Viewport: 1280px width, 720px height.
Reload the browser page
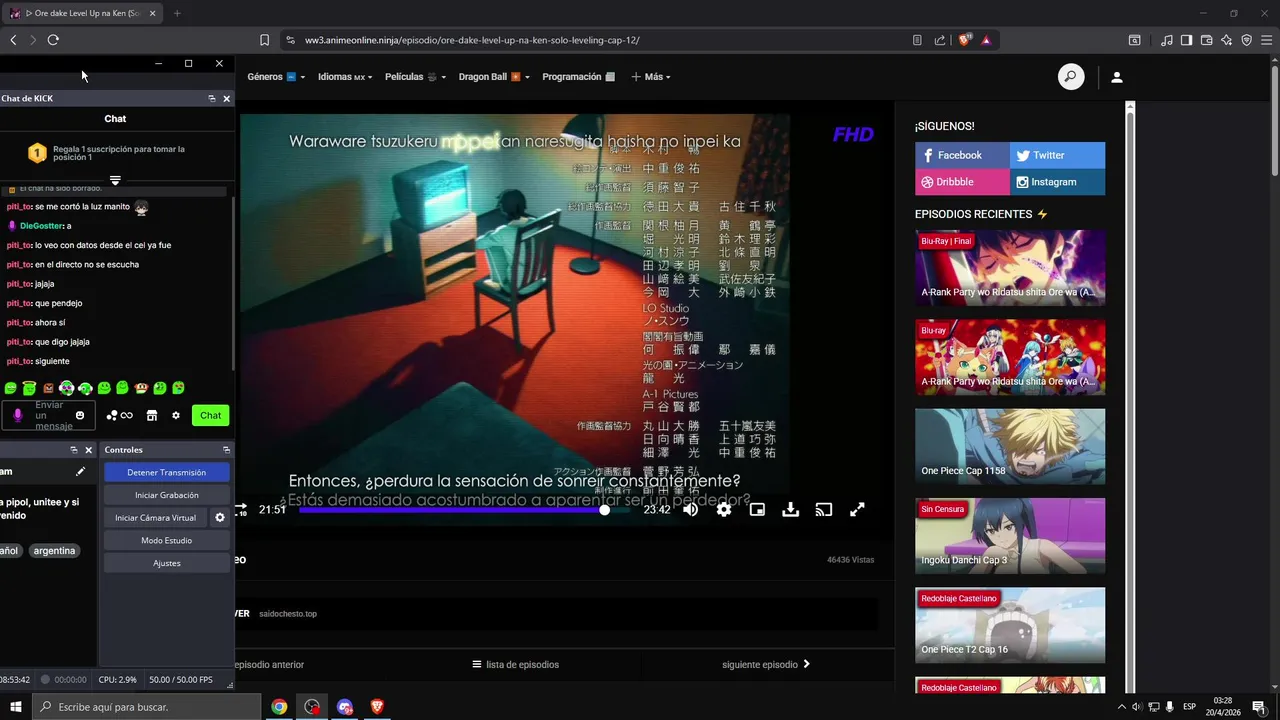[x=53, y=40]
